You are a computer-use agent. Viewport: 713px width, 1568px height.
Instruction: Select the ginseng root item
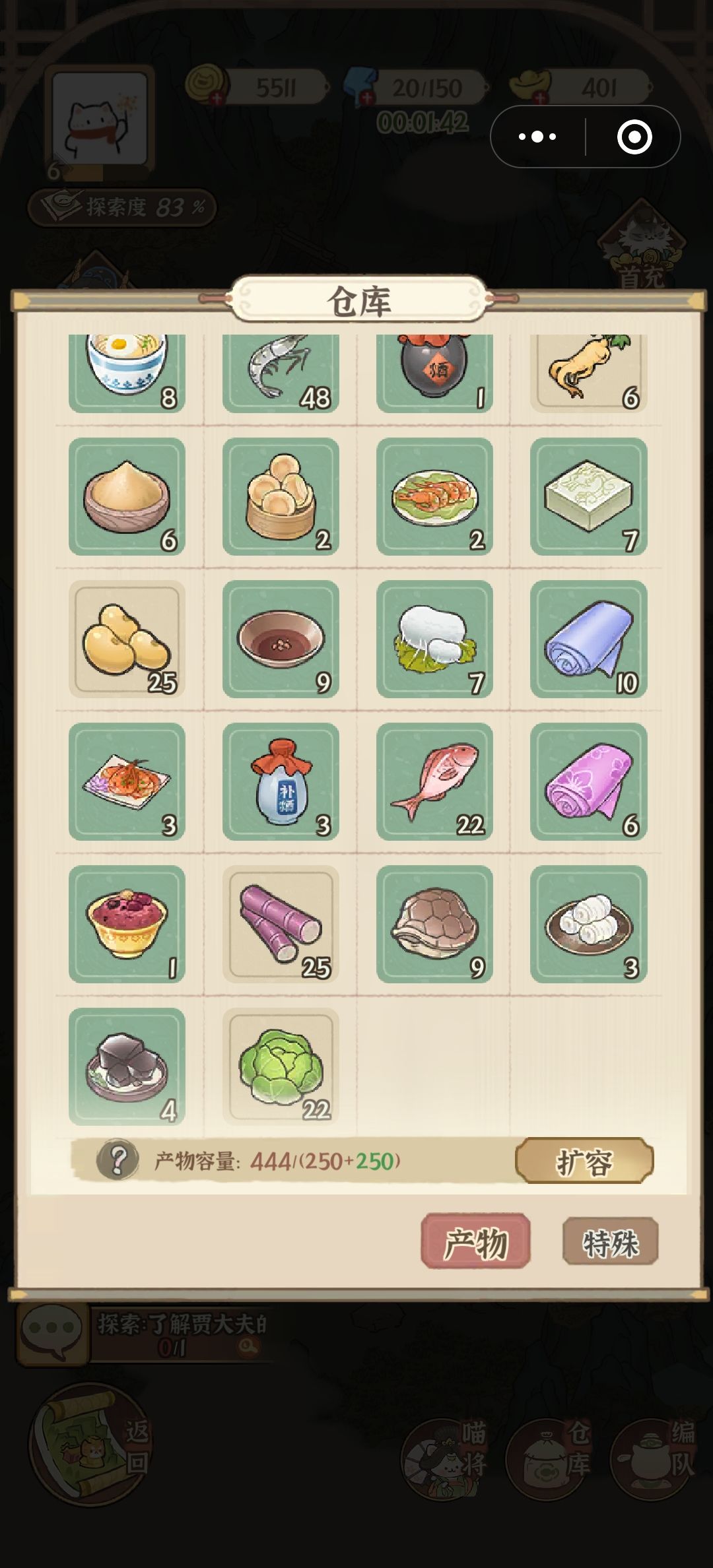tap(588, 374)
